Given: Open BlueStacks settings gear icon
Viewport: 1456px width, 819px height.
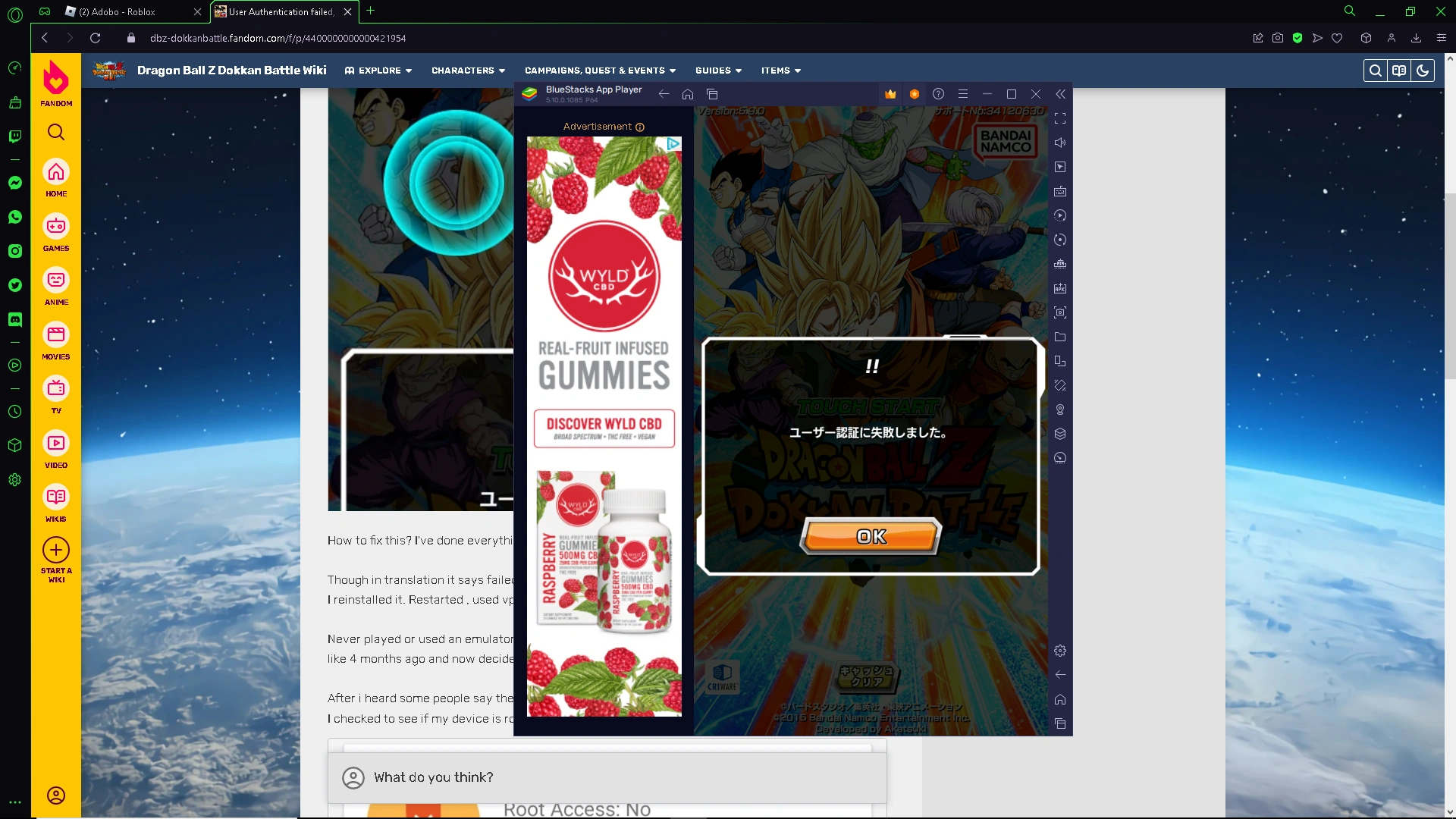Looking at the screenshot, I should tap(1060, 651).
